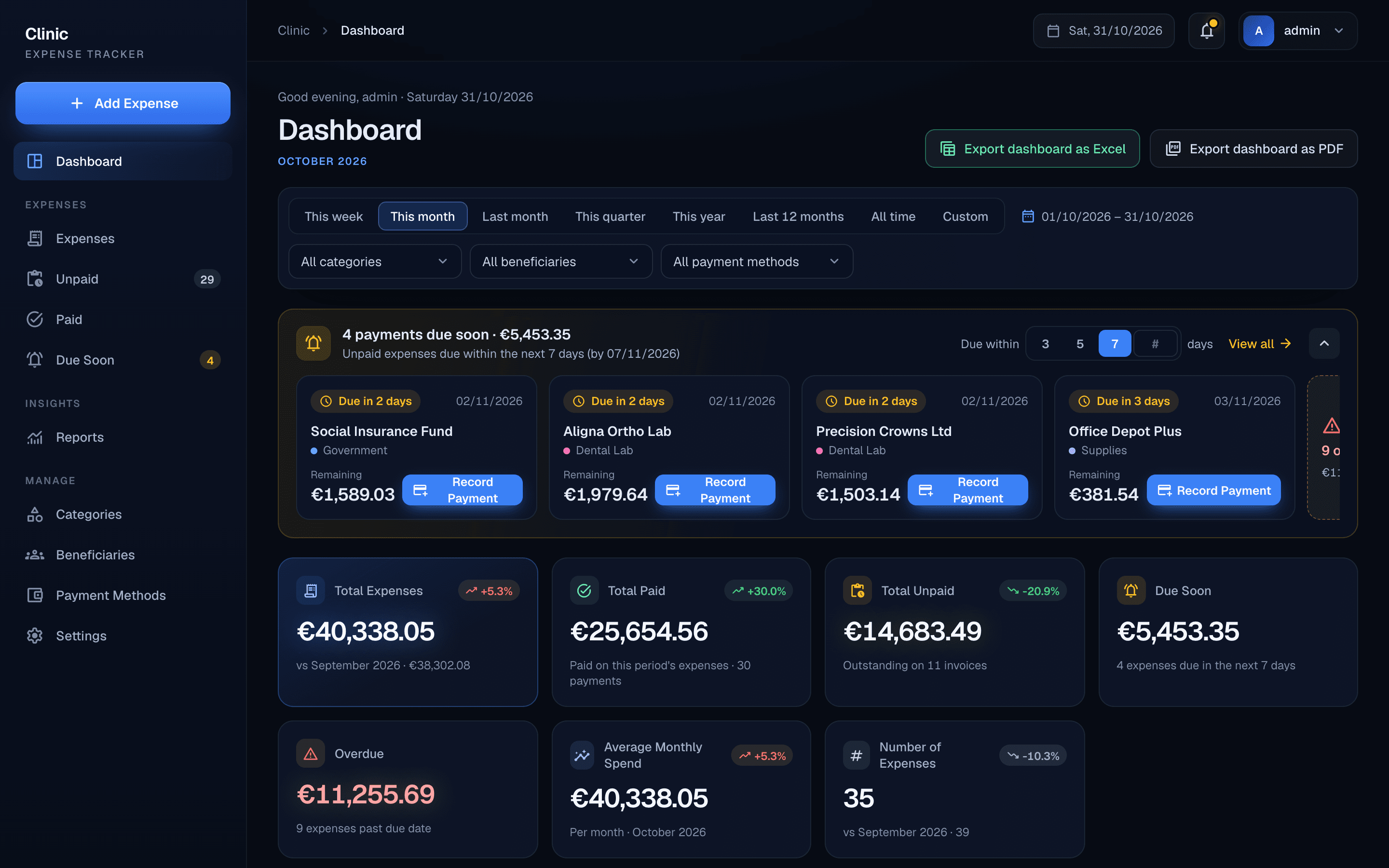1389x868 pixels.
Task: Select the Last 12 months tab
Action: point(798,217)
